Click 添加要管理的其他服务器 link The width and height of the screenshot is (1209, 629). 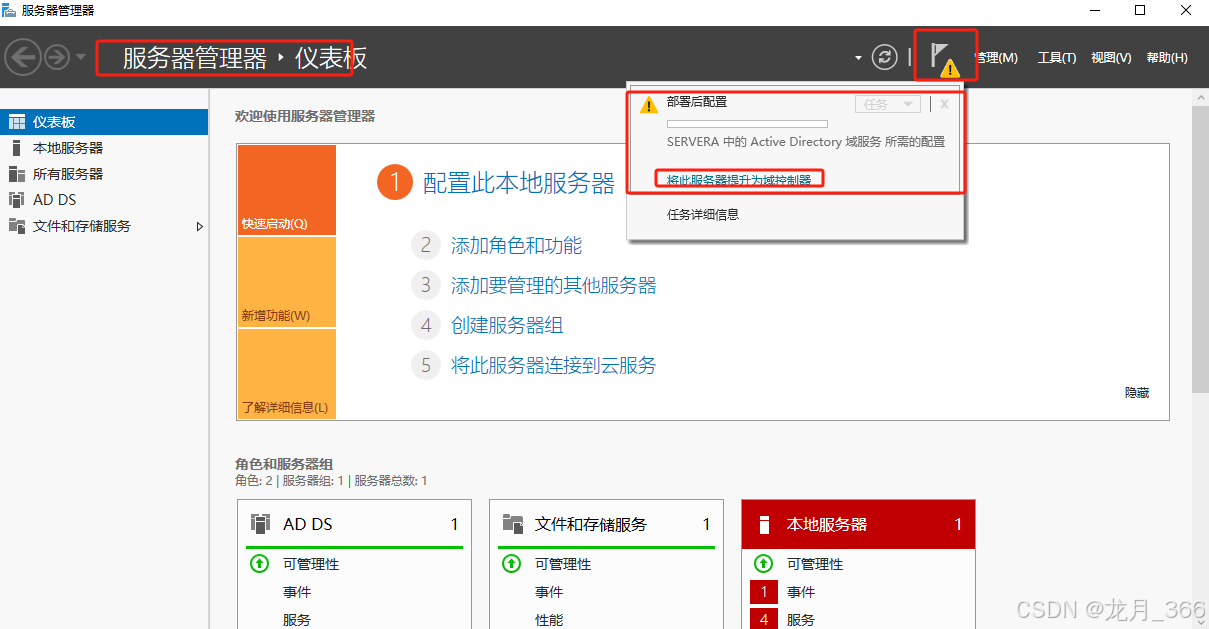coord(554,286)
